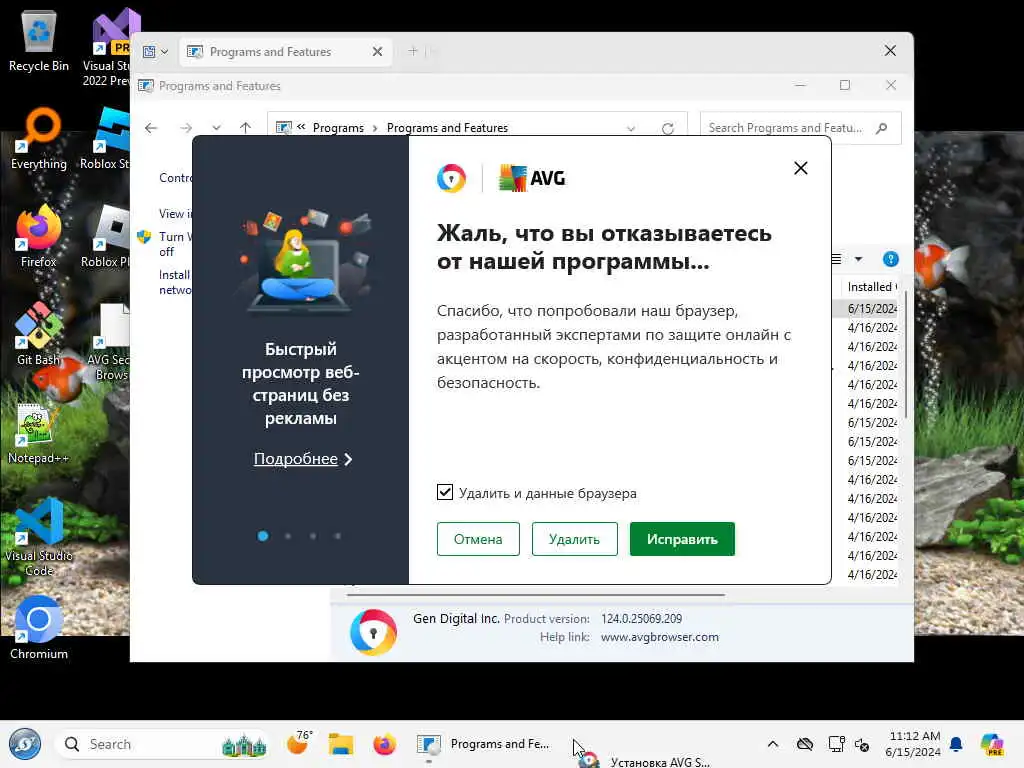Click the taskbar Search box
Screen dimensions: 1024x768
pyautogui.click(x=163, y=744)
